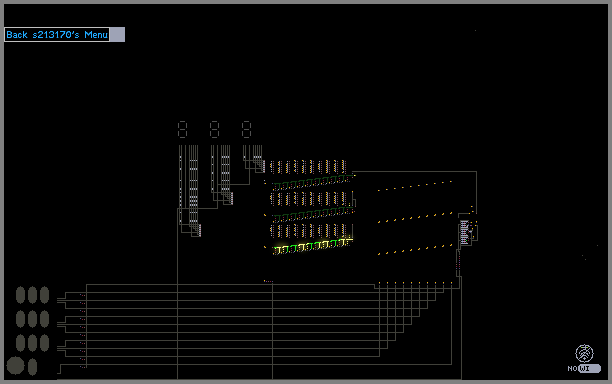Select the rightmost seven-segment display
Viewport: 612px width, 384px height.
pos(246,129)
